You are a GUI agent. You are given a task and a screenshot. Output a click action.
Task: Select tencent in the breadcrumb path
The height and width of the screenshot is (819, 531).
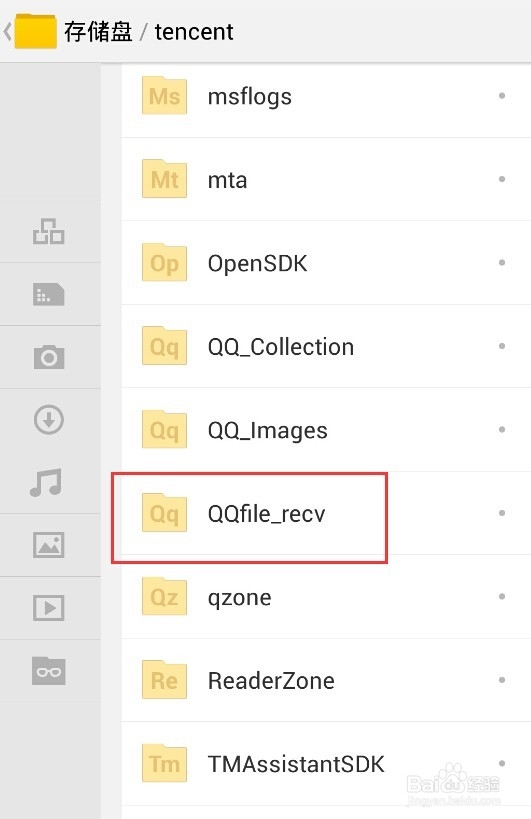[194, 32]
